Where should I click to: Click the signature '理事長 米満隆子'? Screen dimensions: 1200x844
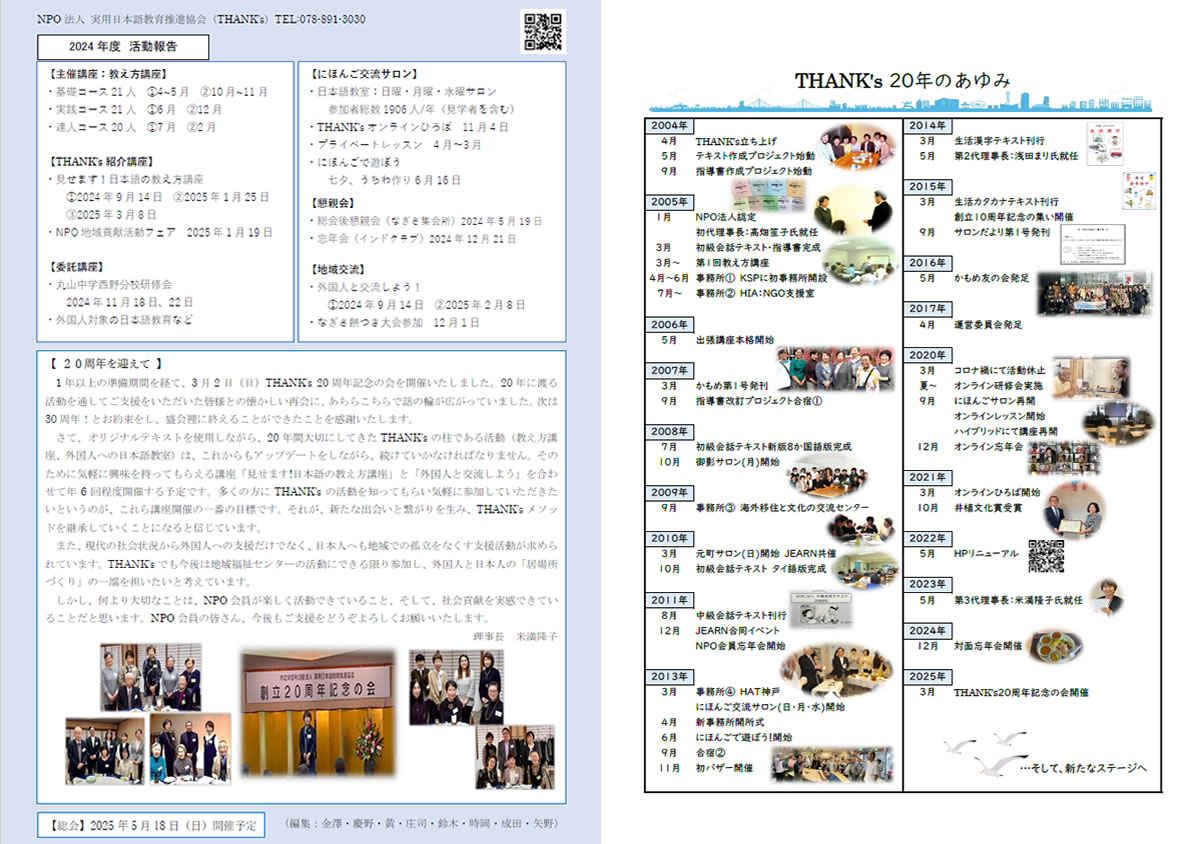click(514, 635)
